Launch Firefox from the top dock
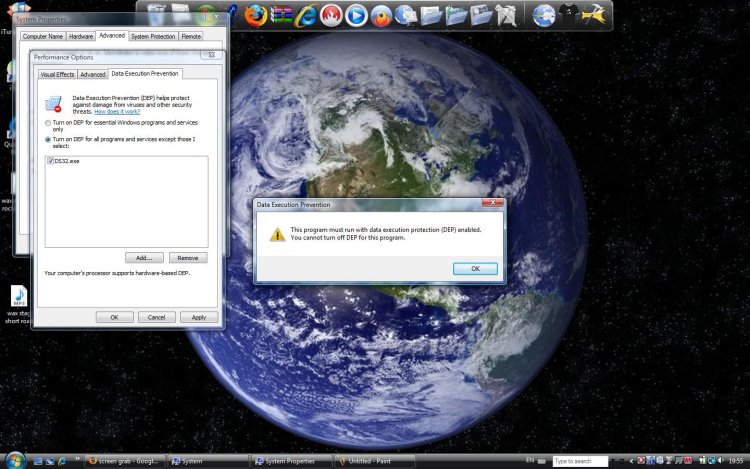 (x=256, y=15)
